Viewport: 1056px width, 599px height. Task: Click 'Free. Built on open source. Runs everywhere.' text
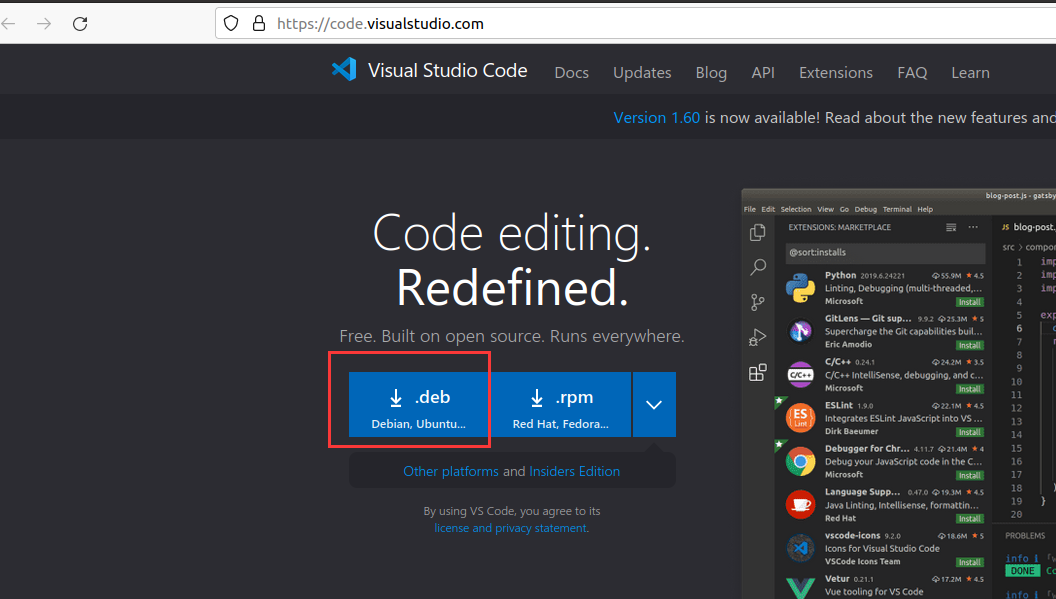tap(512, 336)
